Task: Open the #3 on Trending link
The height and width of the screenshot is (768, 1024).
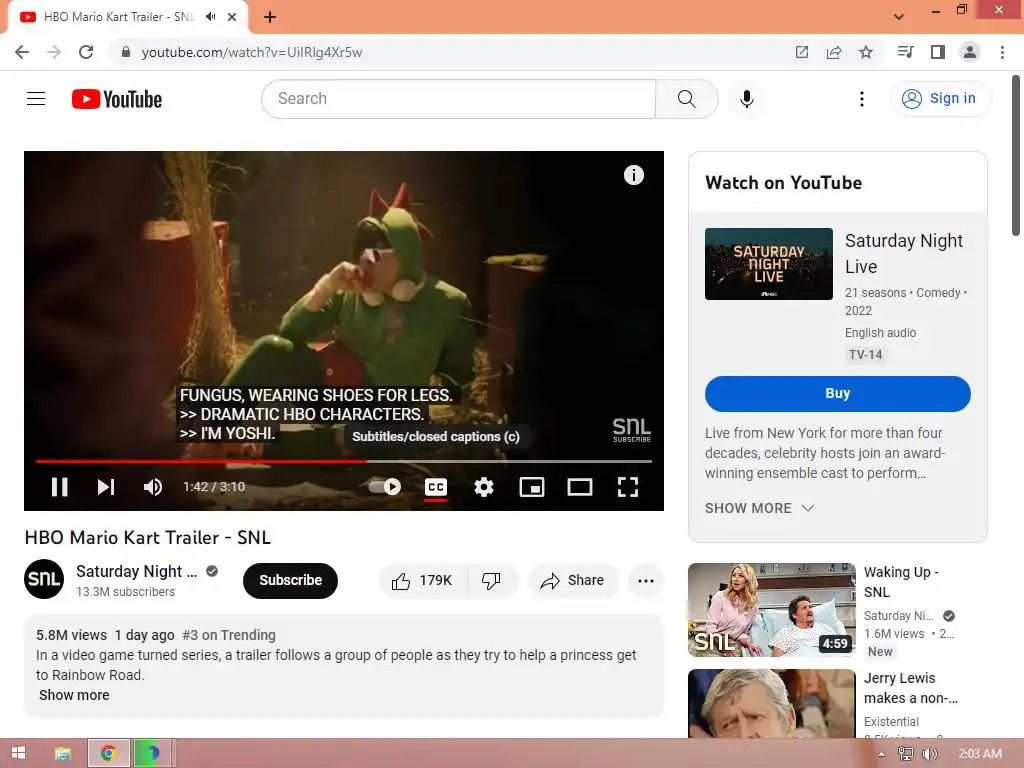Action: [x=229, y=635]
